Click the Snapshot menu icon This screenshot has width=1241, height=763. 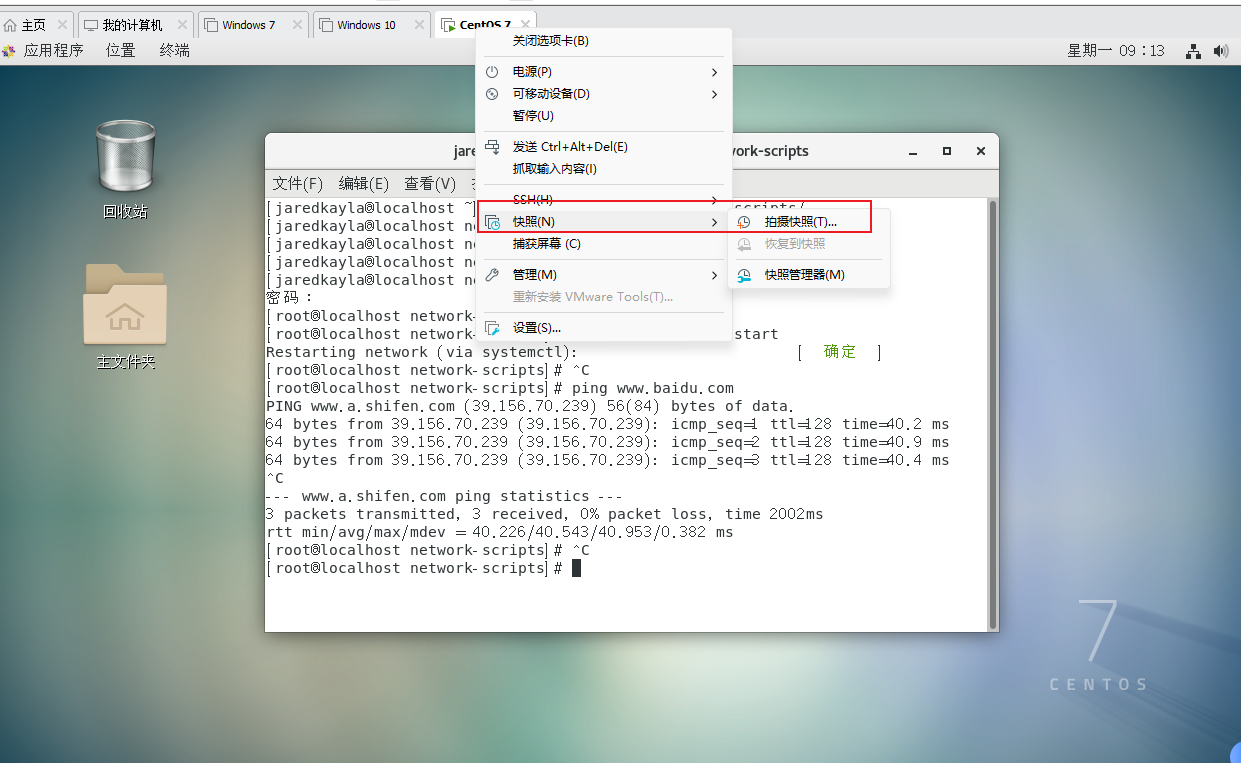pos(492,222)
